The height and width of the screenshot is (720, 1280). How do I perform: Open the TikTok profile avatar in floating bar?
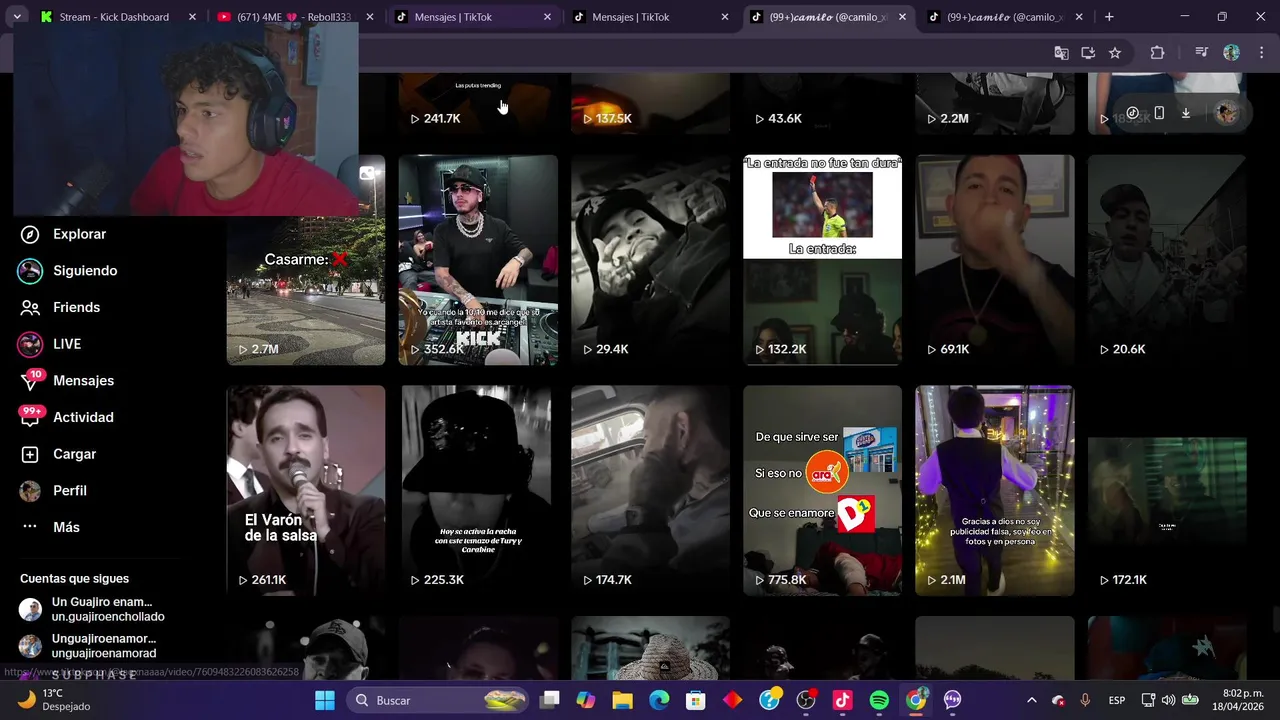(1226, 113)
